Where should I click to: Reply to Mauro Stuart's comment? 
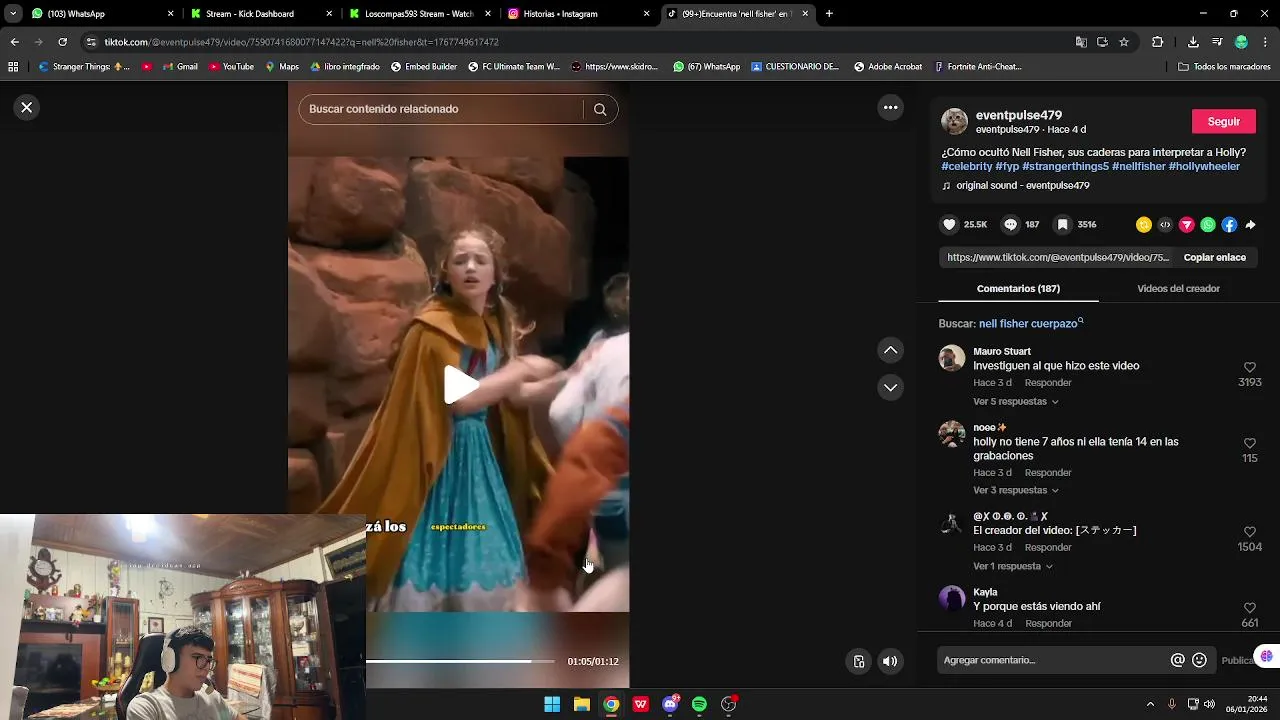click(x=1048, y=383)
